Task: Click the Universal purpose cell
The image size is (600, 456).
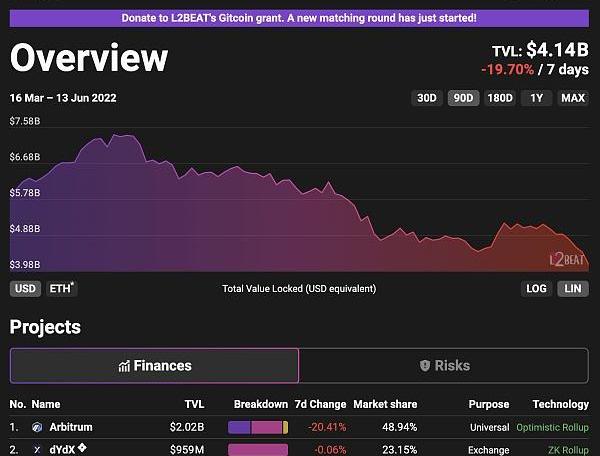Action: (x=489, y=427)
